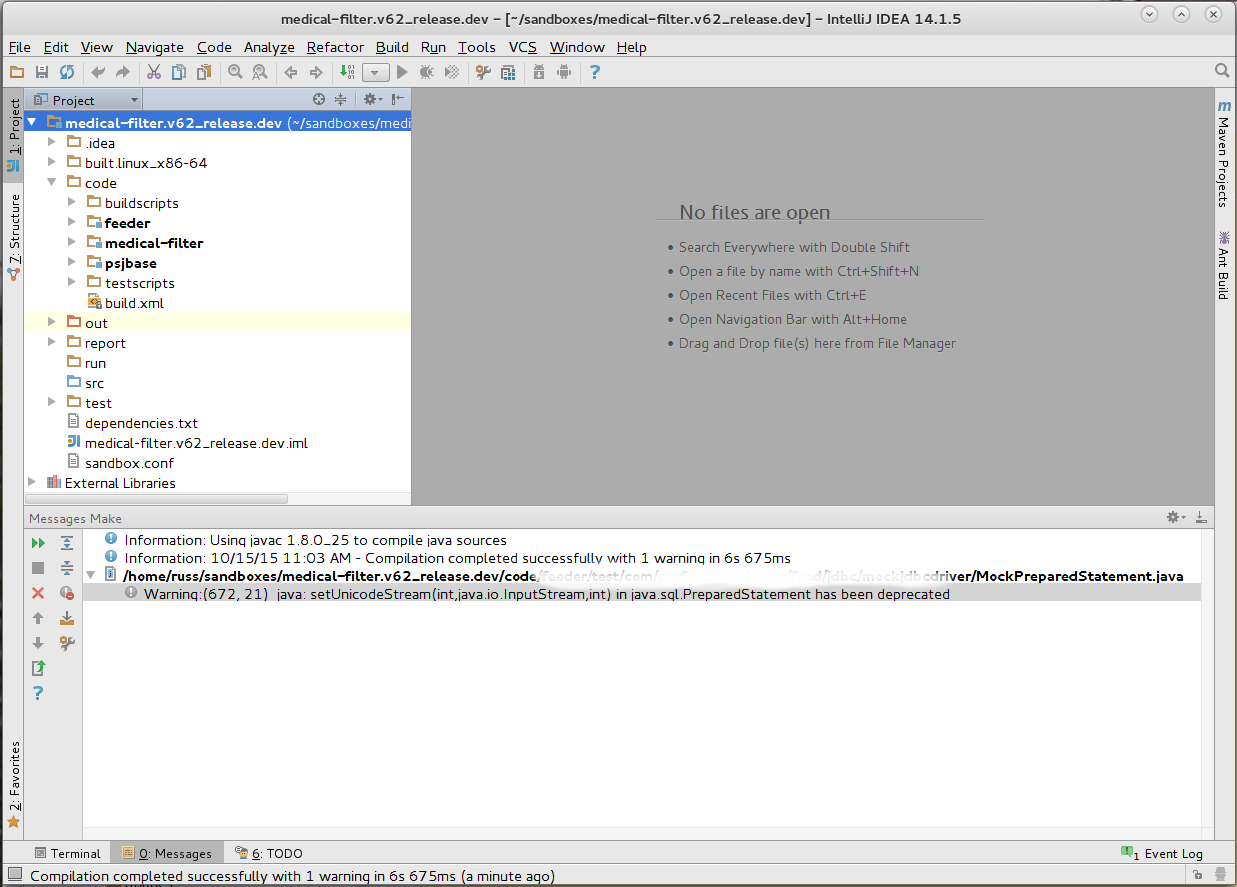This screenshot has height=887, width=1237.
Task: Collapse the code folder
Action: 52,183
